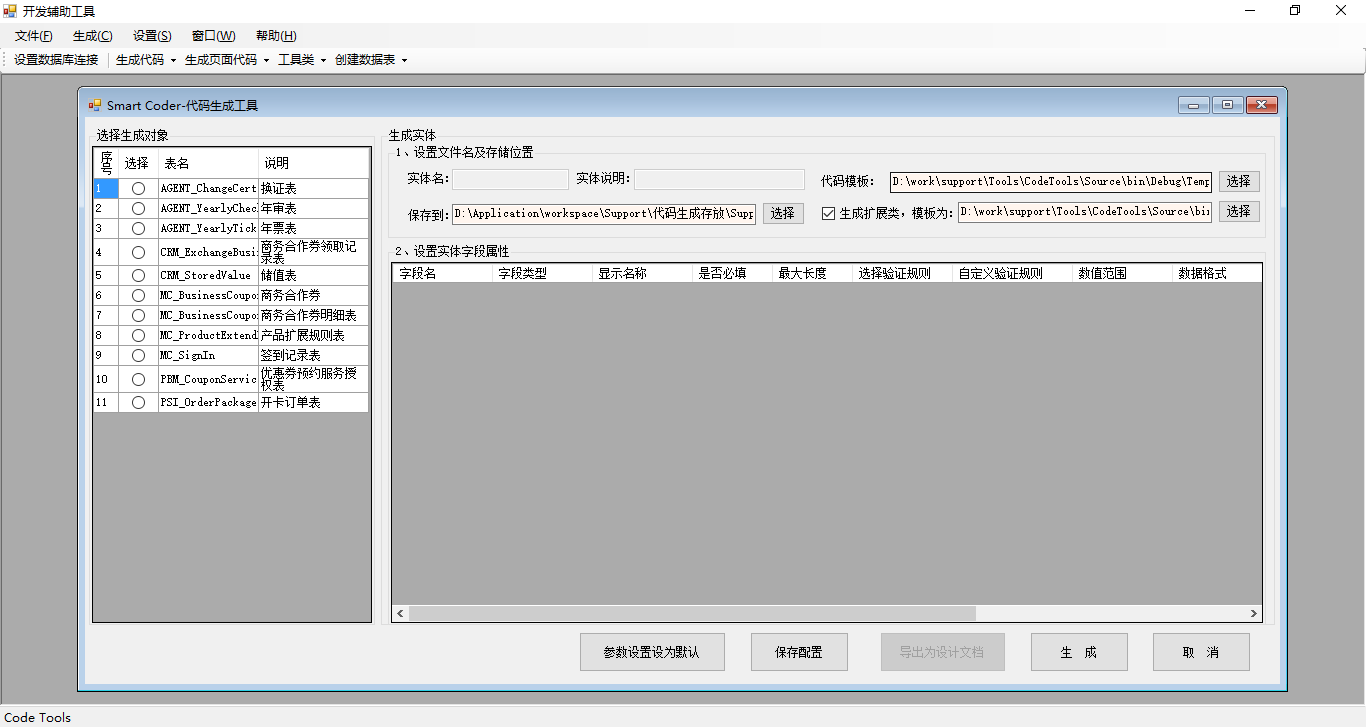1366x727 pixels.
Task: Click the 最大长度 column header
Action: (x=812, y=273)
